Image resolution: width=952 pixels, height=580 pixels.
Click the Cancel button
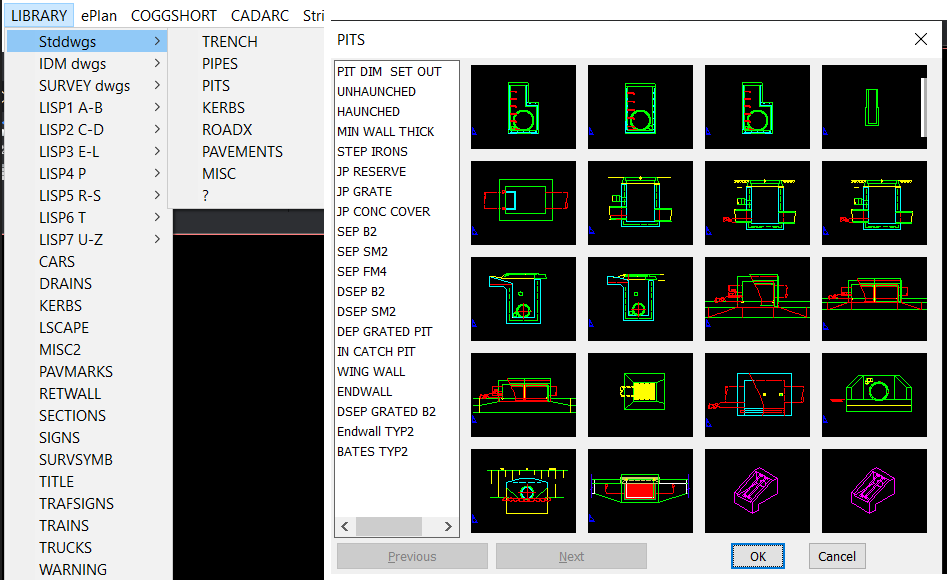[x=837, y=556]
